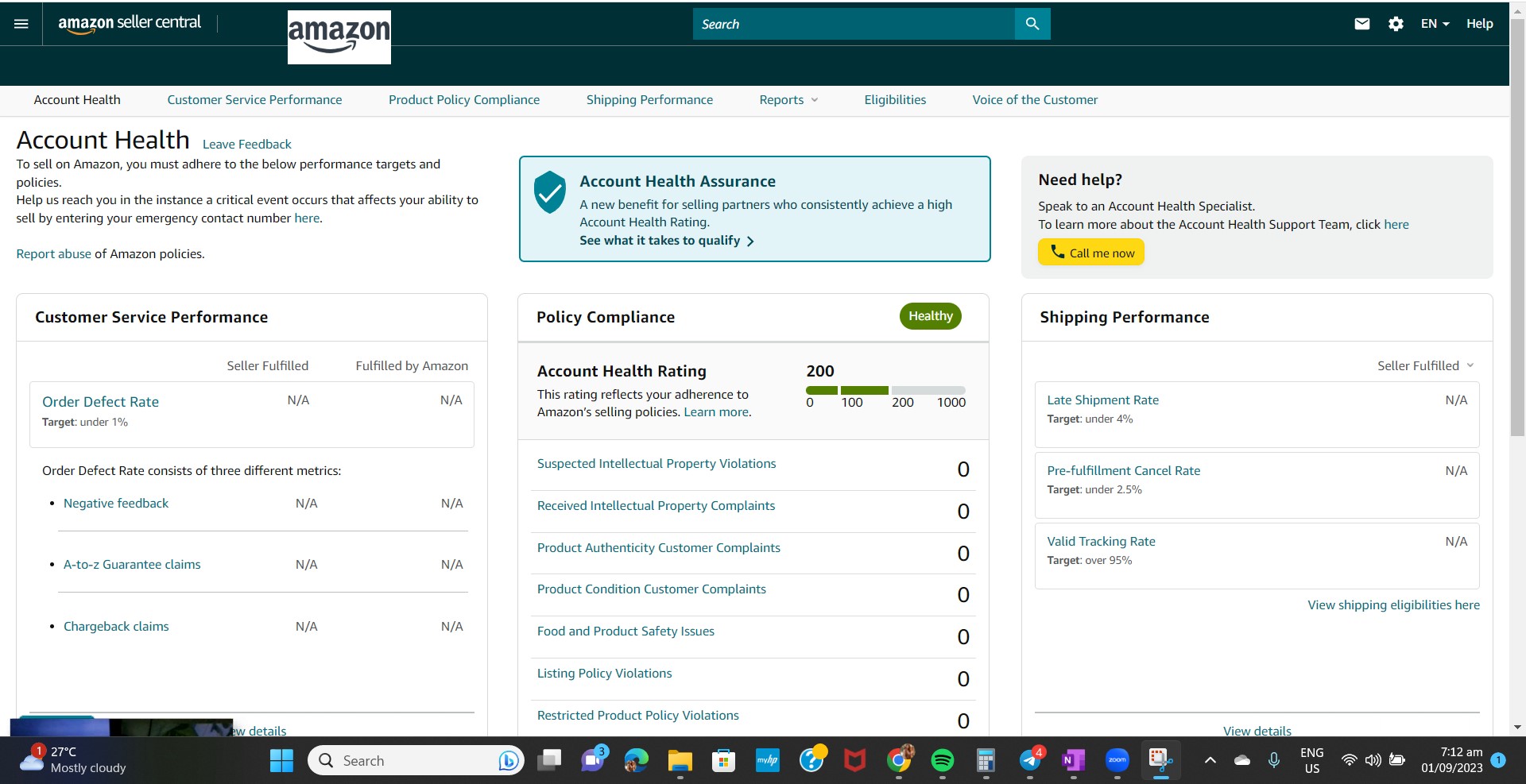Open the settings gear icon

1396,24
